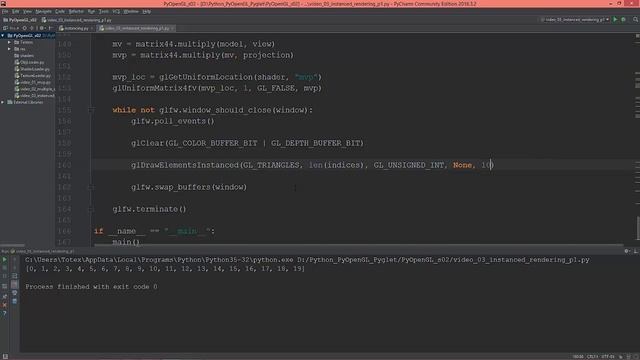Close the instancing.py editor tab
The height and width of the screenshot is (360, 640).
91,28
